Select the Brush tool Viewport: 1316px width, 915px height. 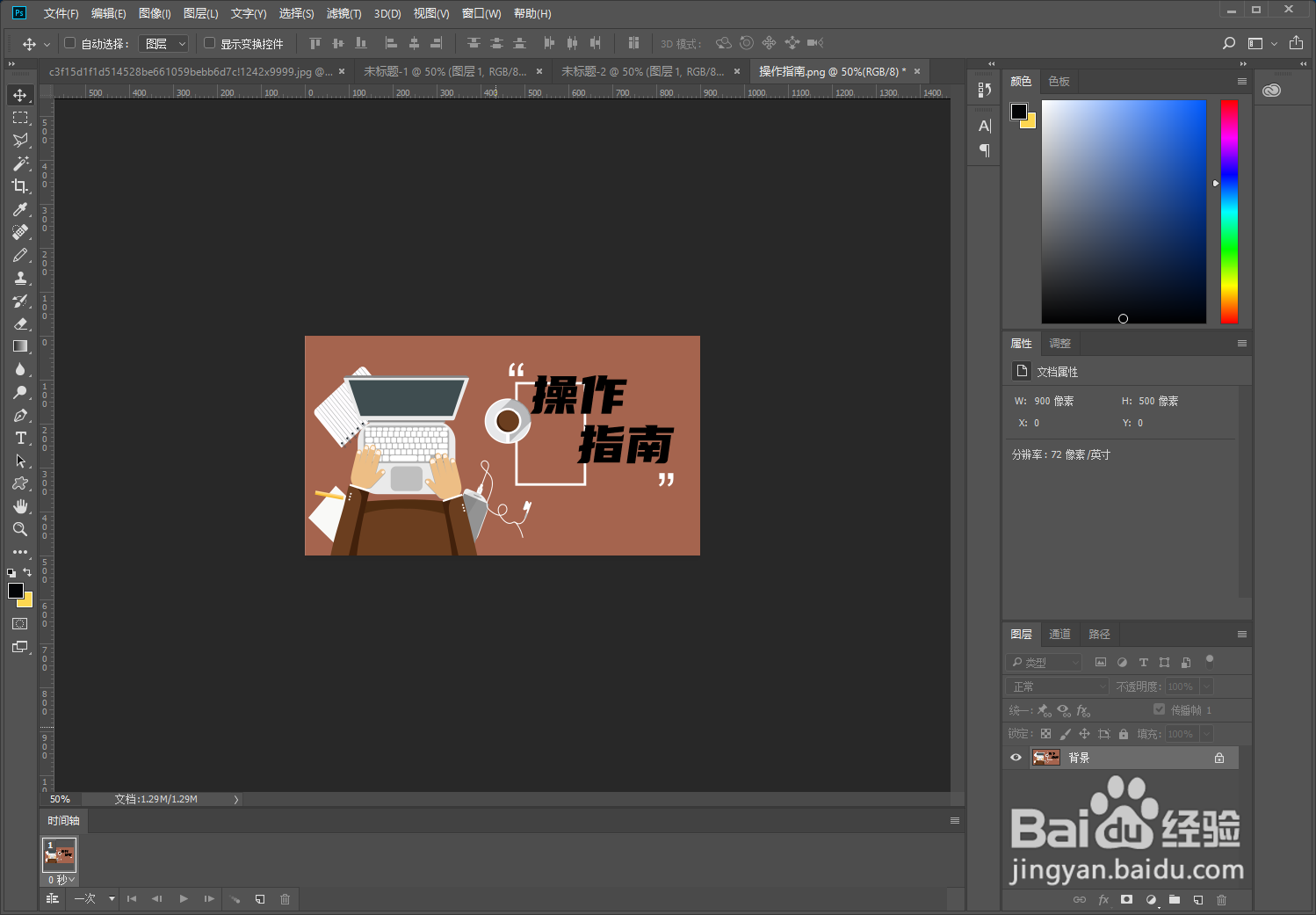coord(20,255)
